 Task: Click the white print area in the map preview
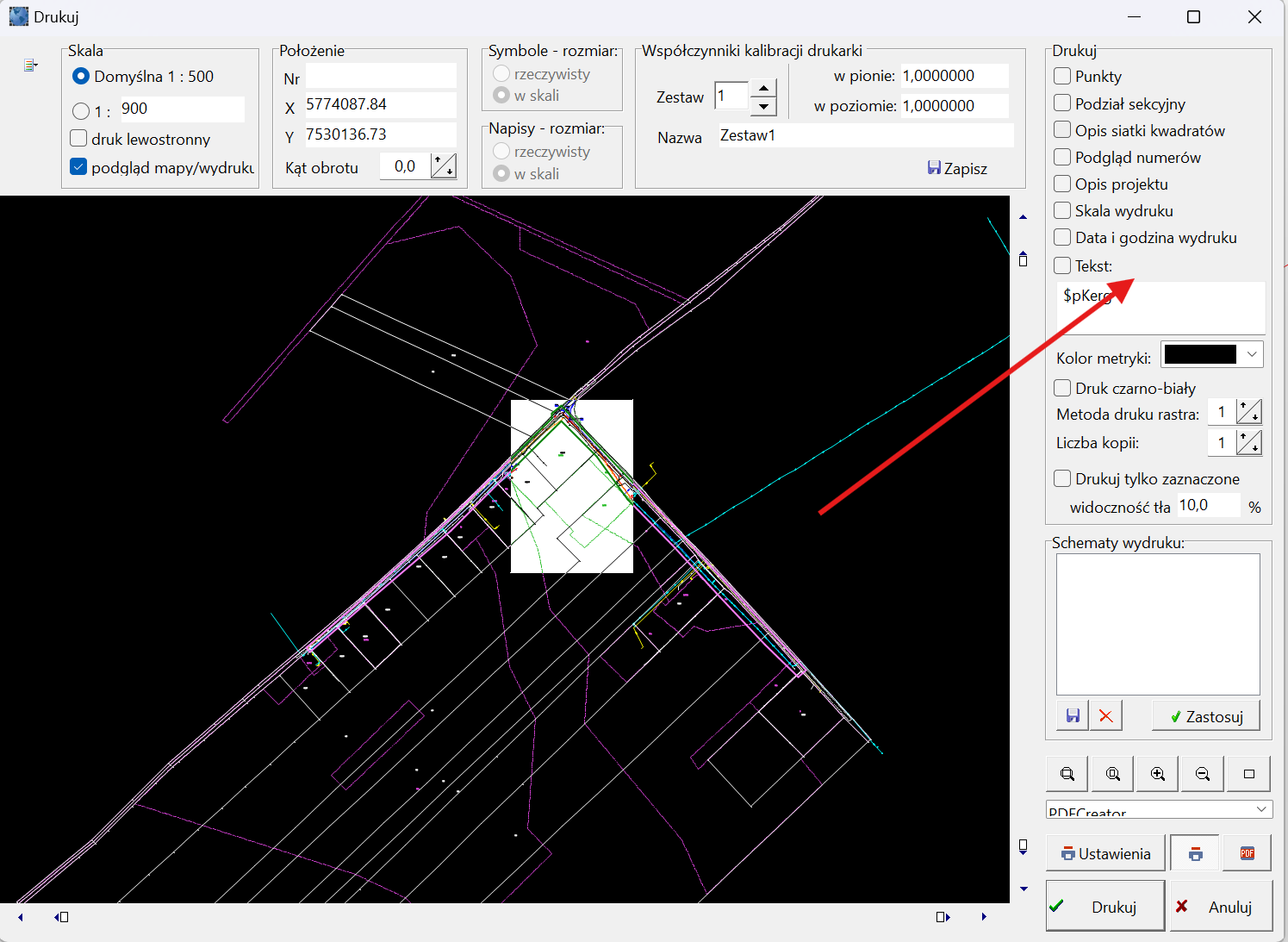click(572, 486)
